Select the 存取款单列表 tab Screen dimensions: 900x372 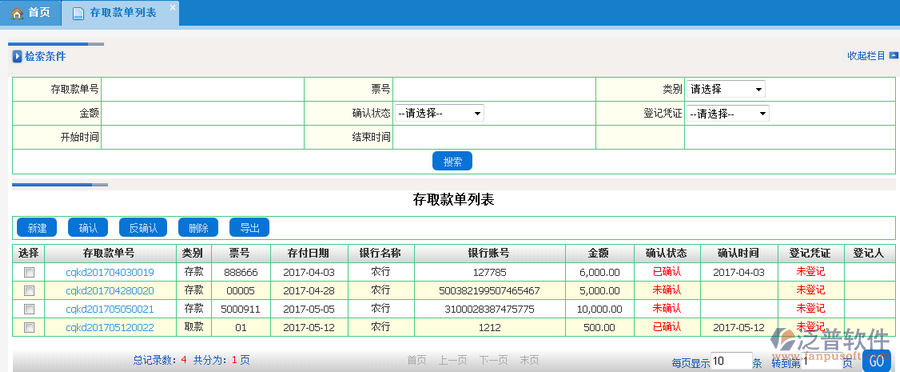point(121,13)
